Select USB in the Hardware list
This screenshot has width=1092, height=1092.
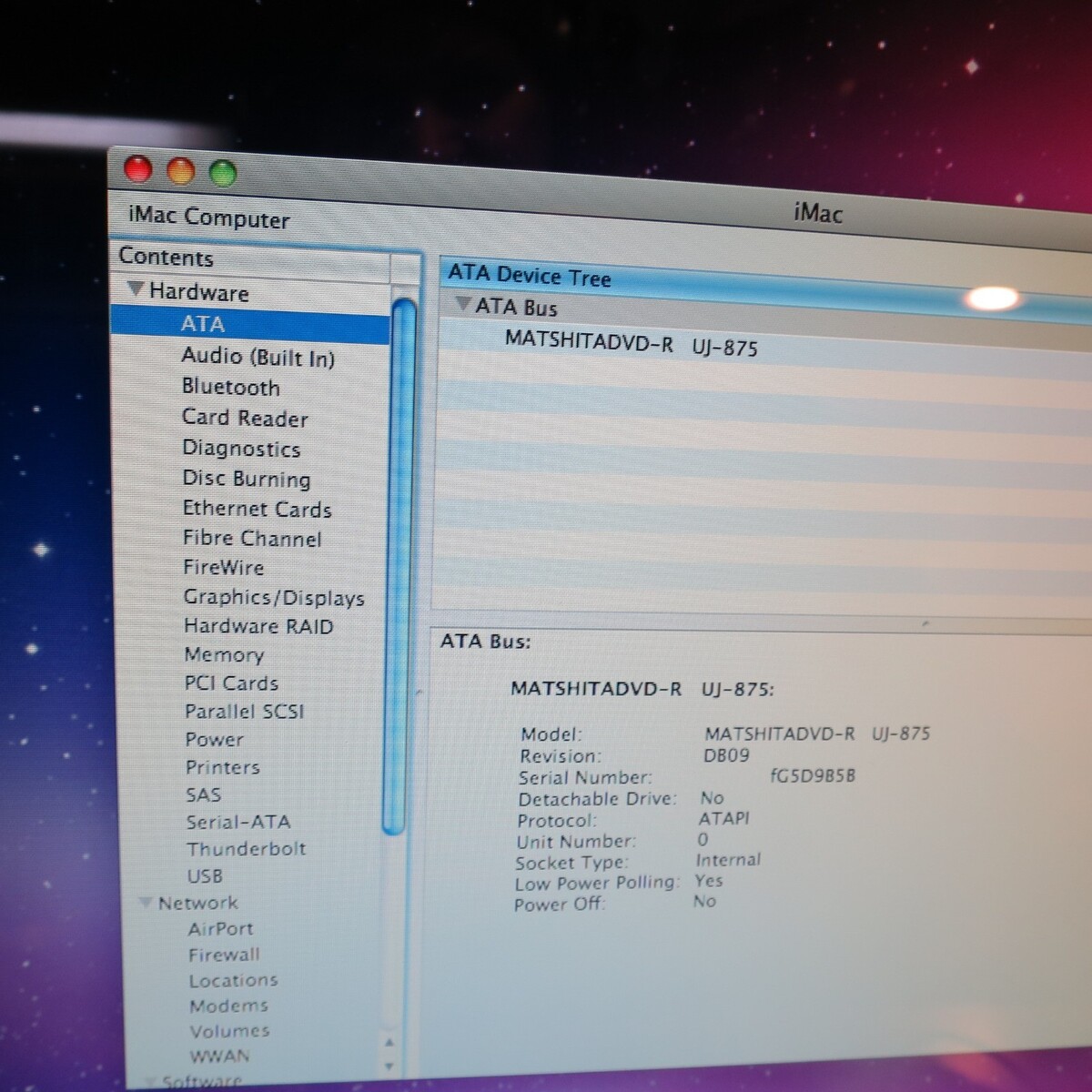205,875
